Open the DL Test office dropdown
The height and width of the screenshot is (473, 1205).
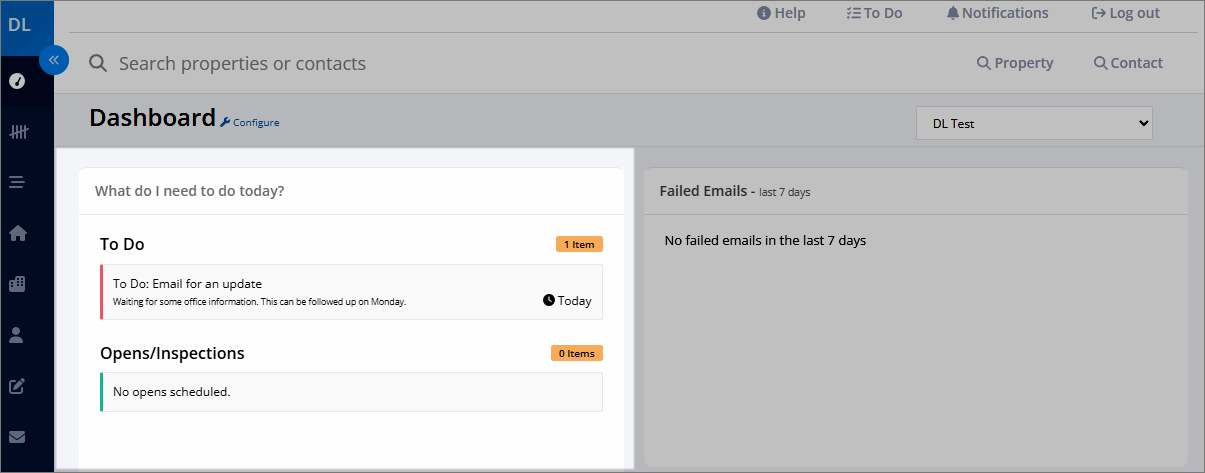tap(1034, 123)
